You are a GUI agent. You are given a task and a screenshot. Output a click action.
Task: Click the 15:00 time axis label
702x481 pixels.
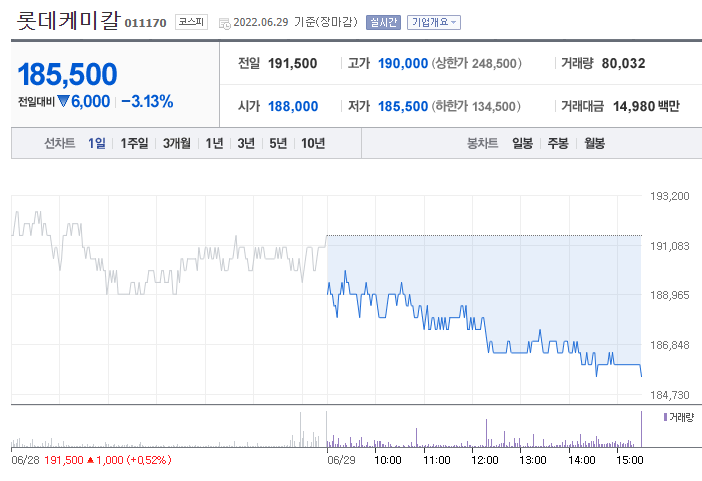(630, 460)
